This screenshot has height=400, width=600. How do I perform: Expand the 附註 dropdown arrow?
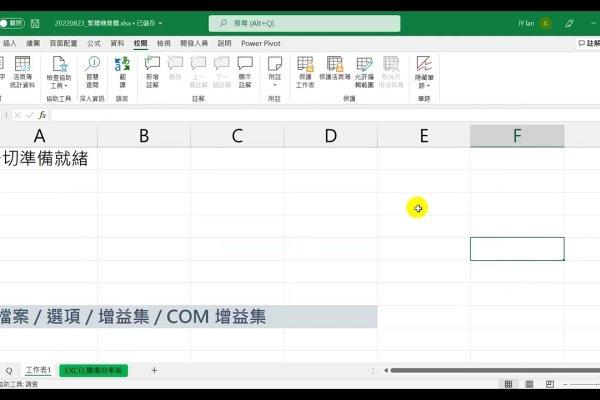point(275,85)
